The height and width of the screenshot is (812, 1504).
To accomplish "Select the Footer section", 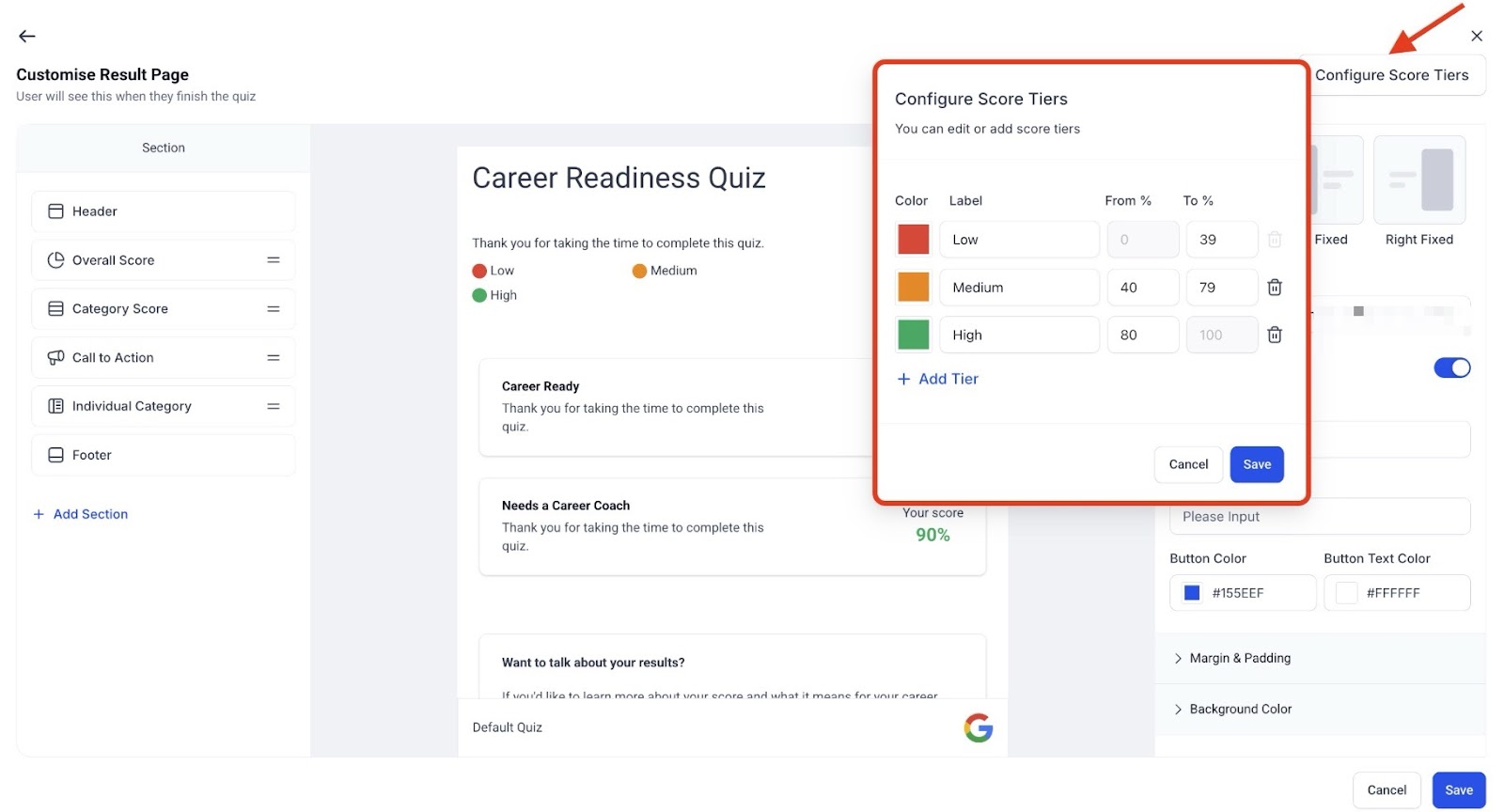I will click(x=163, y=455).
